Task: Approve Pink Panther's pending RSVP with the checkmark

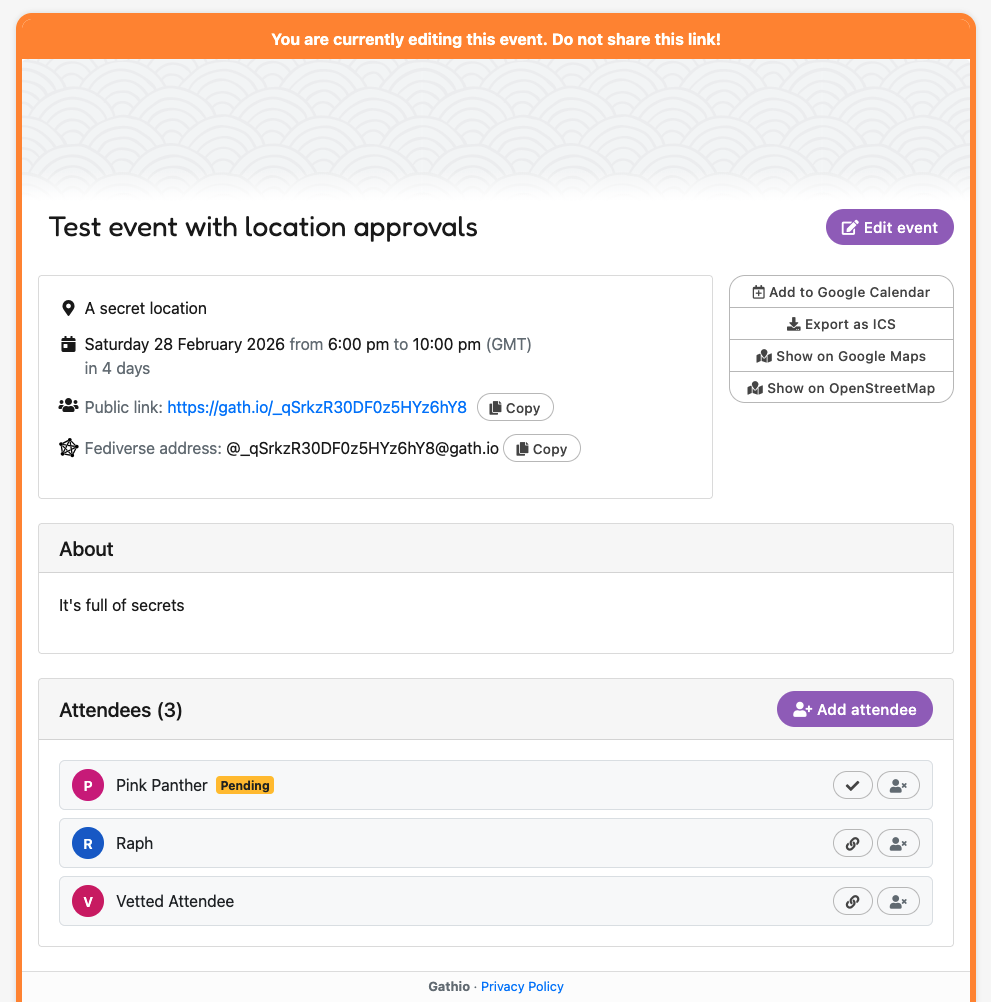Action: (852, 785)
